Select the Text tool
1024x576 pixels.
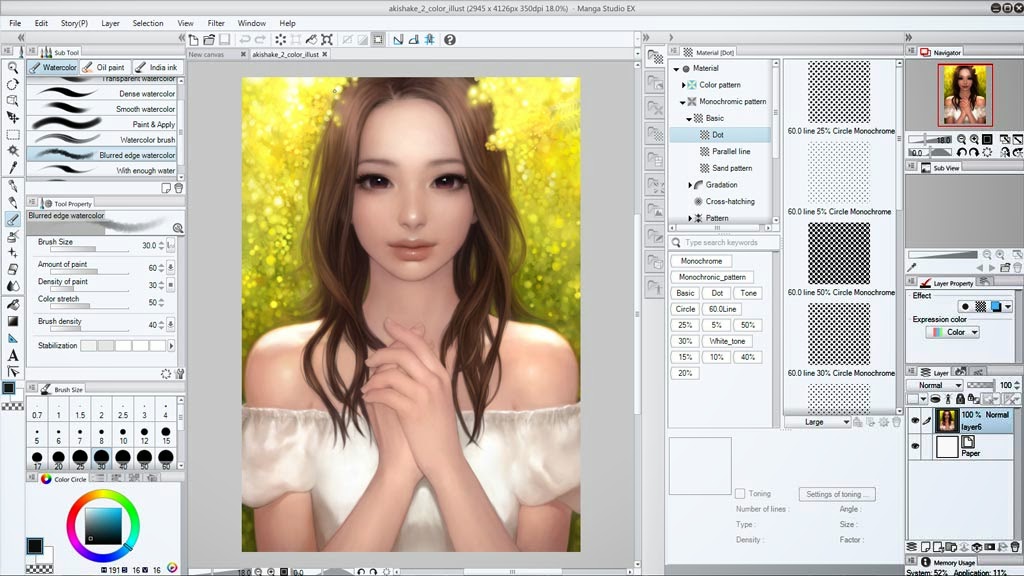(x=12, y=355)
